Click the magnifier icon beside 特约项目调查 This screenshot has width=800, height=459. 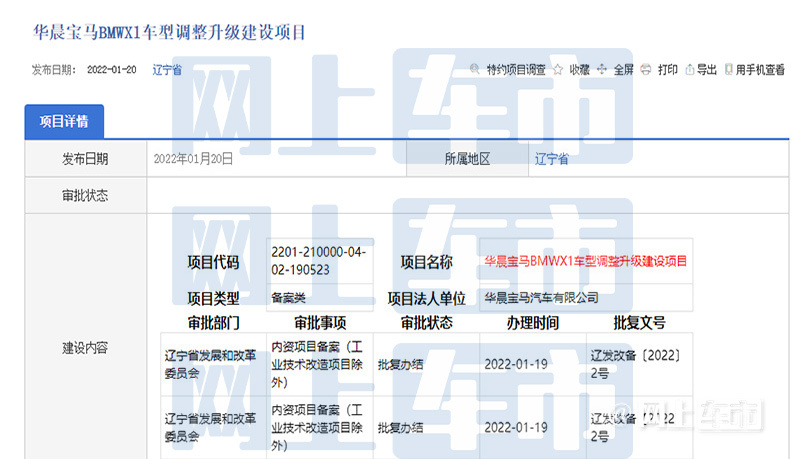pos(475,69)
